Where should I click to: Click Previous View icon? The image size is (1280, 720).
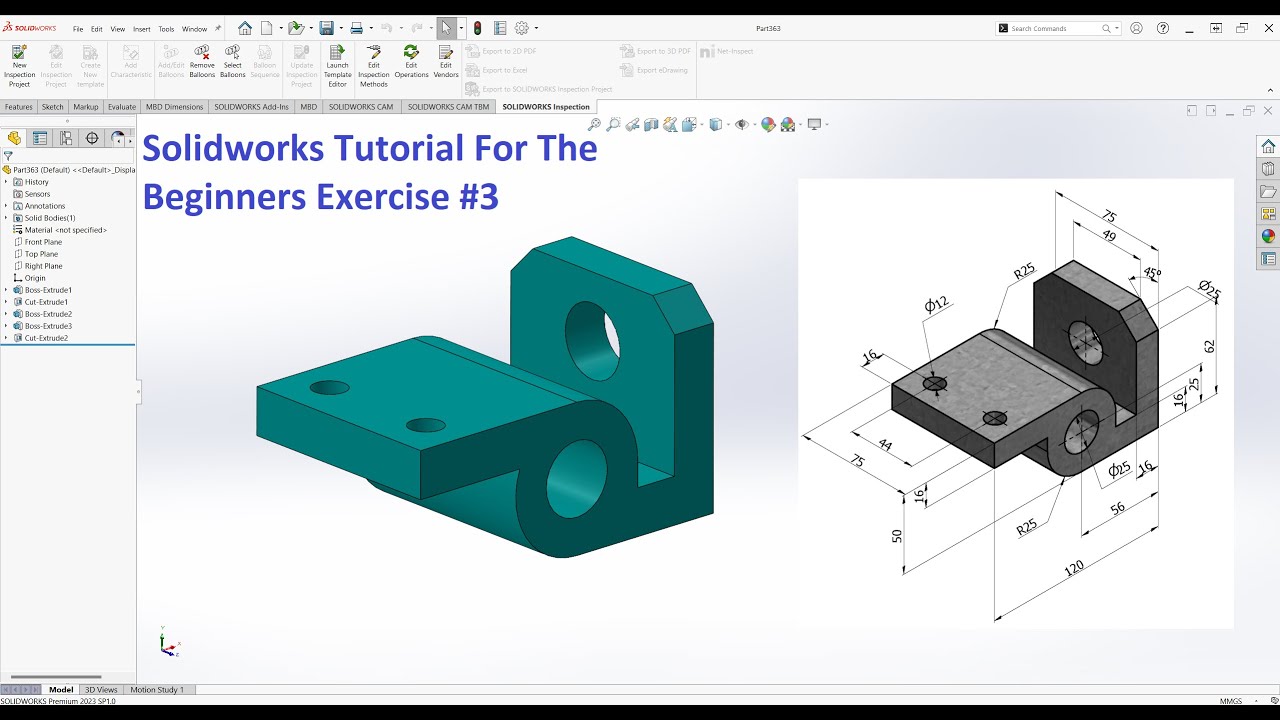tap(632, 125)
